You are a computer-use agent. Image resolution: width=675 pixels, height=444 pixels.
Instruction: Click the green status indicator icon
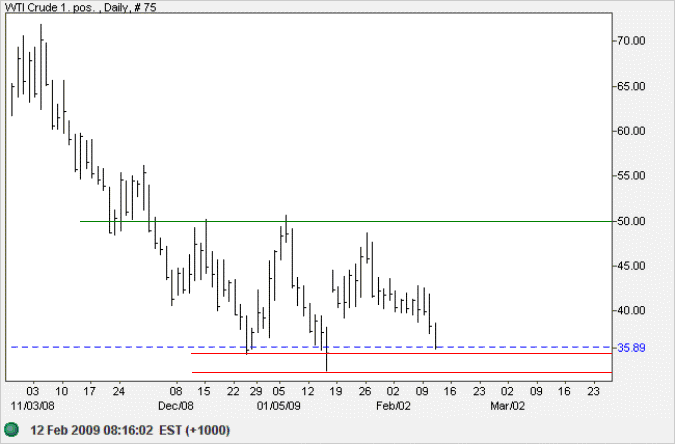[x=12, y=429]
